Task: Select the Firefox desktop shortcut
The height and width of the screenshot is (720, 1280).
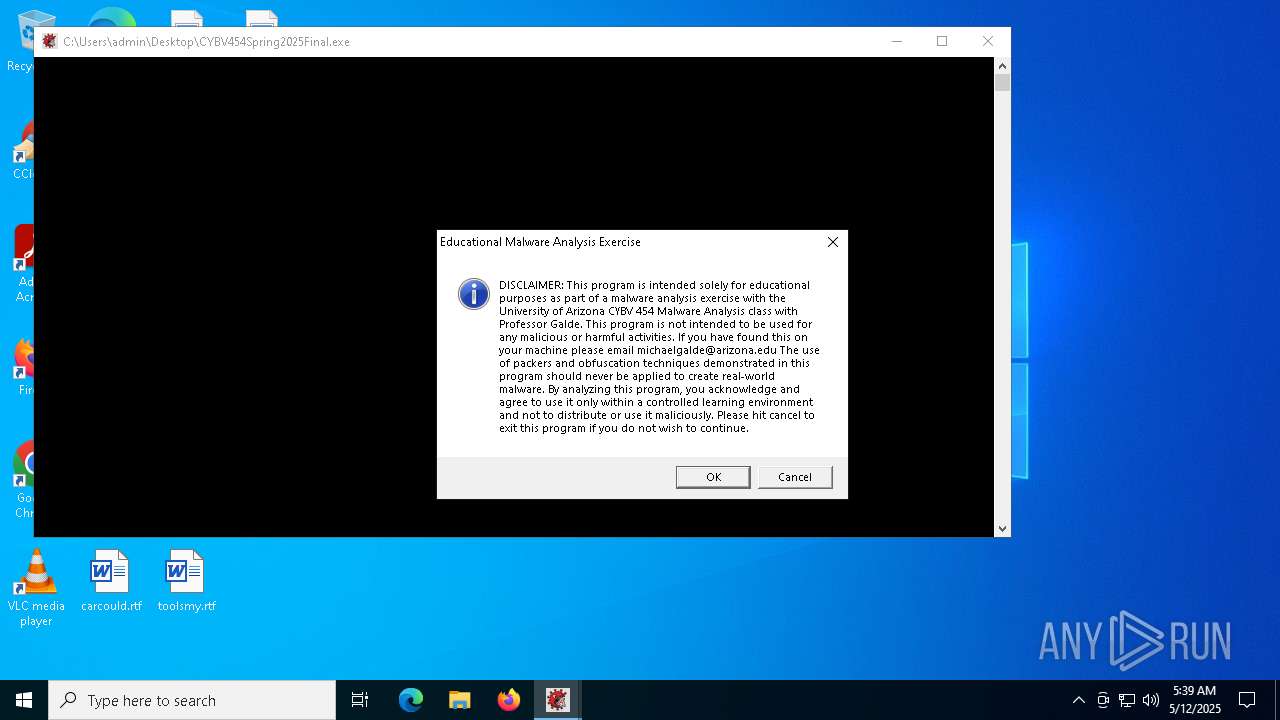Action: click(23, 365)
